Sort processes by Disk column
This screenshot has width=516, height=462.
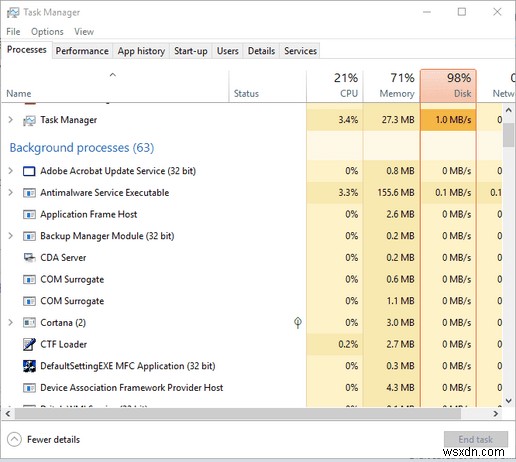click(448, 86)
